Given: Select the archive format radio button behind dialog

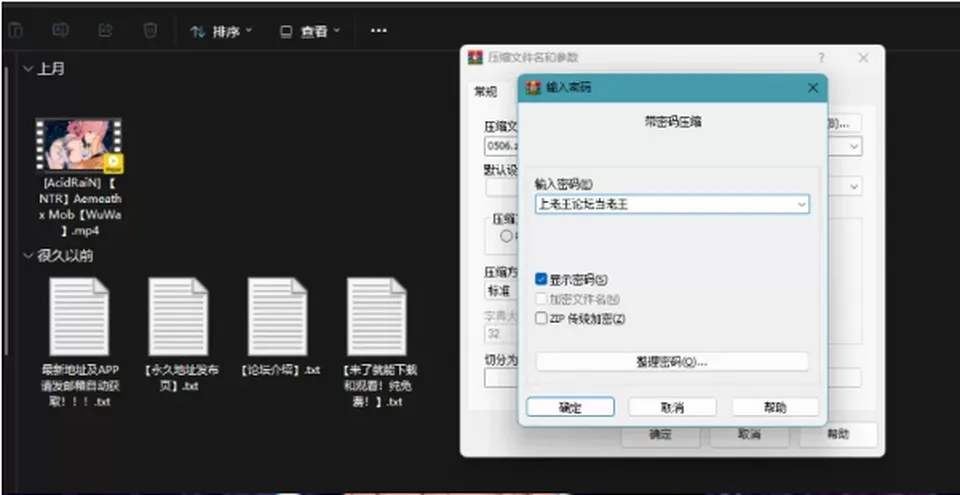Looking at the screenshot, I should 506,236.
